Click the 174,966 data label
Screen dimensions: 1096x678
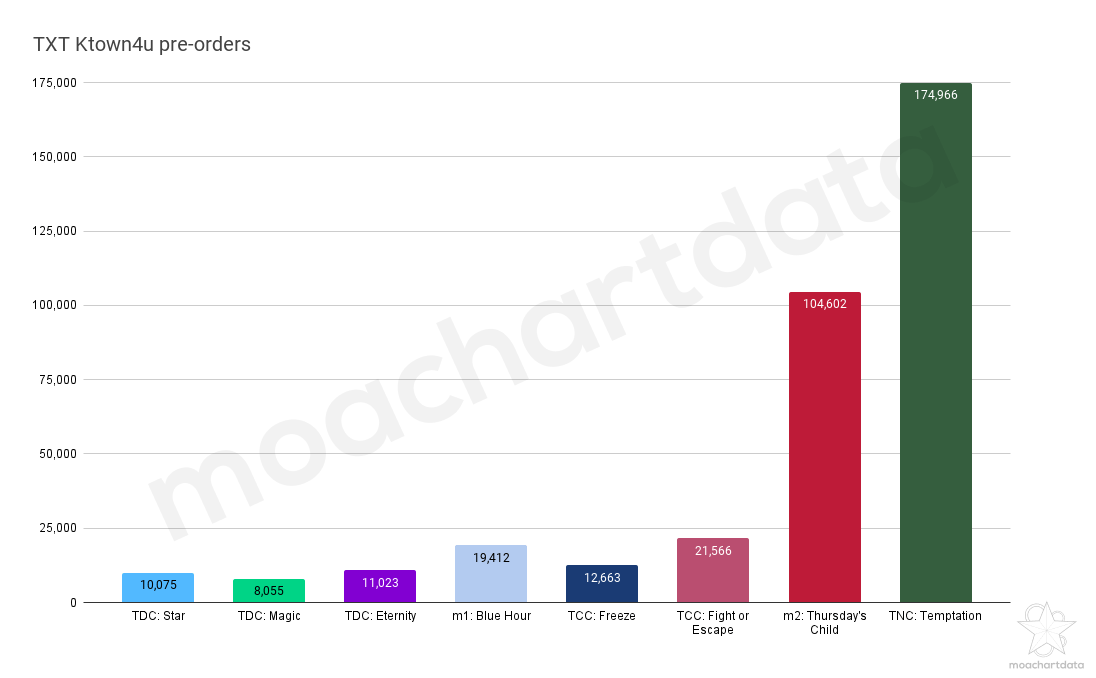pos(936,94)
